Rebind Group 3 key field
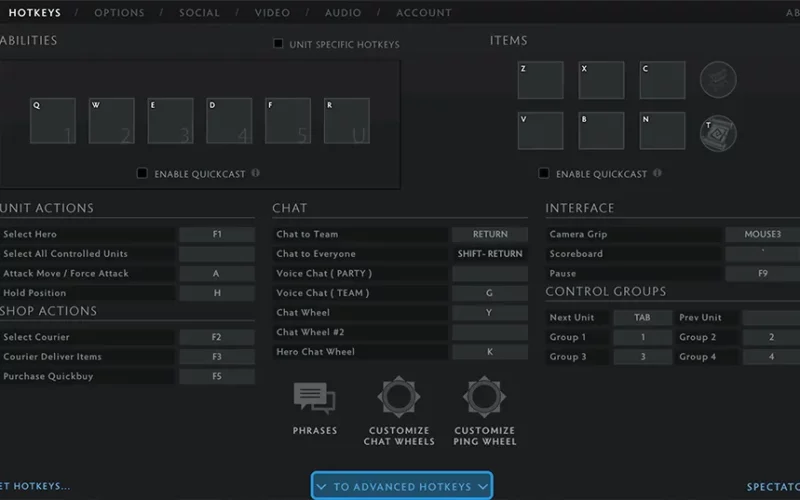 [642, 357]
